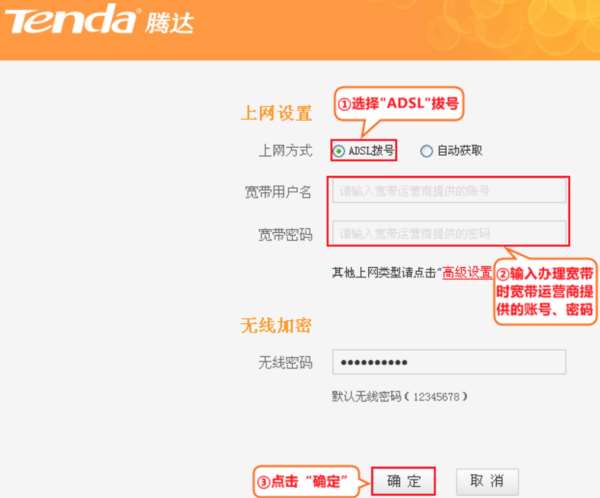Select the 自动获取 radio option
The width and height of the screenshot is (600, 498).
coord(426,151)
